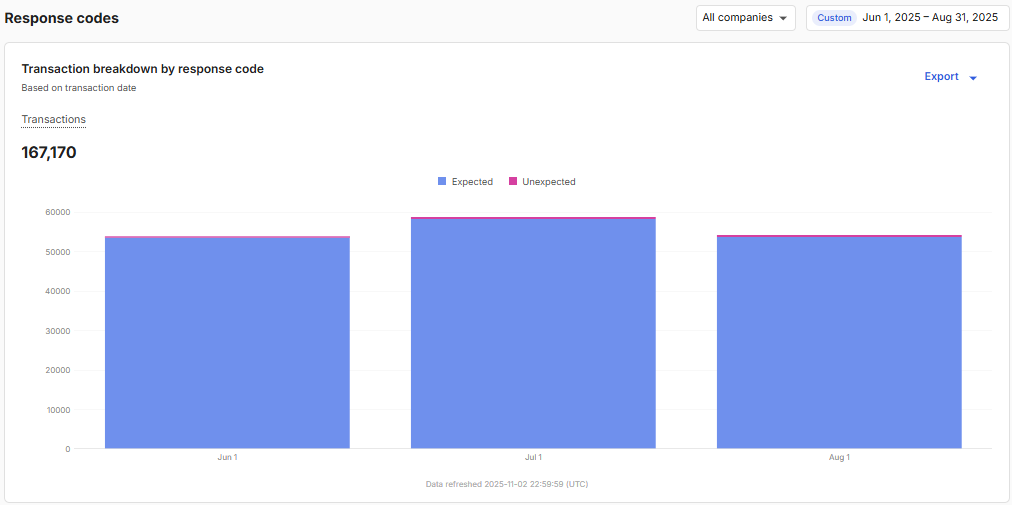1012x505 pixels.
Task: Click the 60000 y-axis label
Action: point(58,212)
